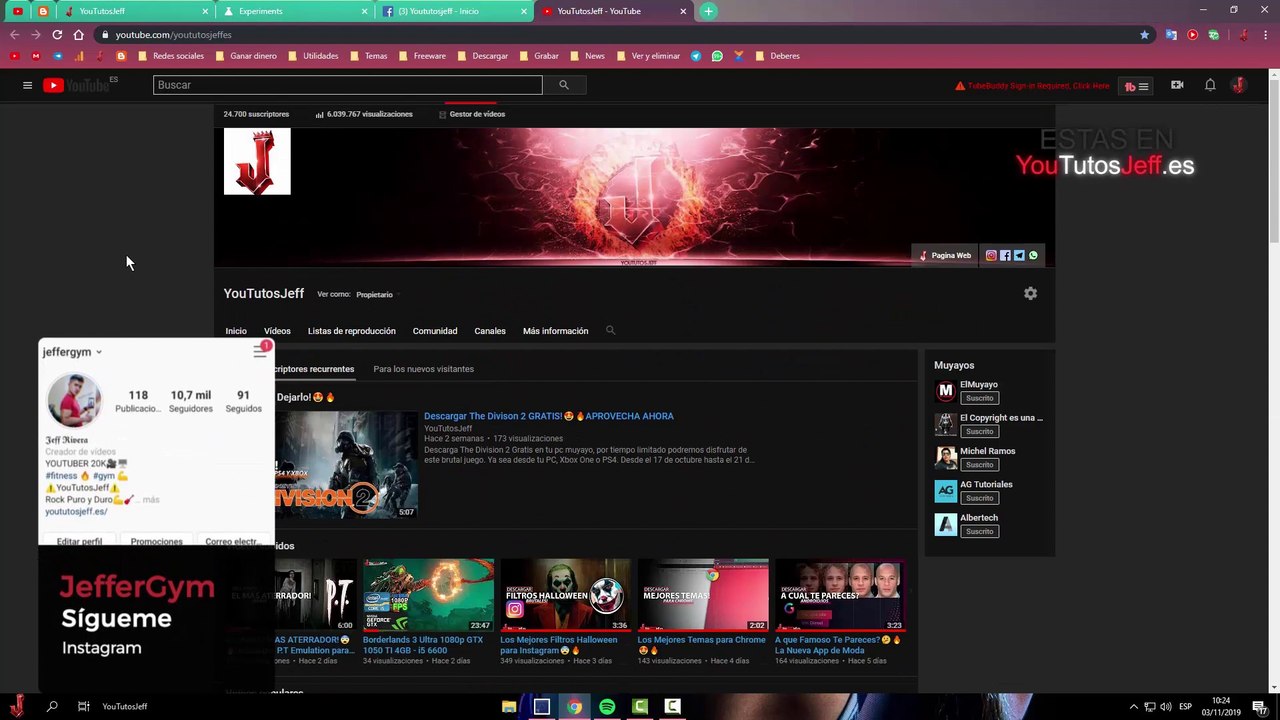Viewport: 1280px width, 720px height.
Task: Open the WhatsApp bookmark icon
Action: (717, 56)
